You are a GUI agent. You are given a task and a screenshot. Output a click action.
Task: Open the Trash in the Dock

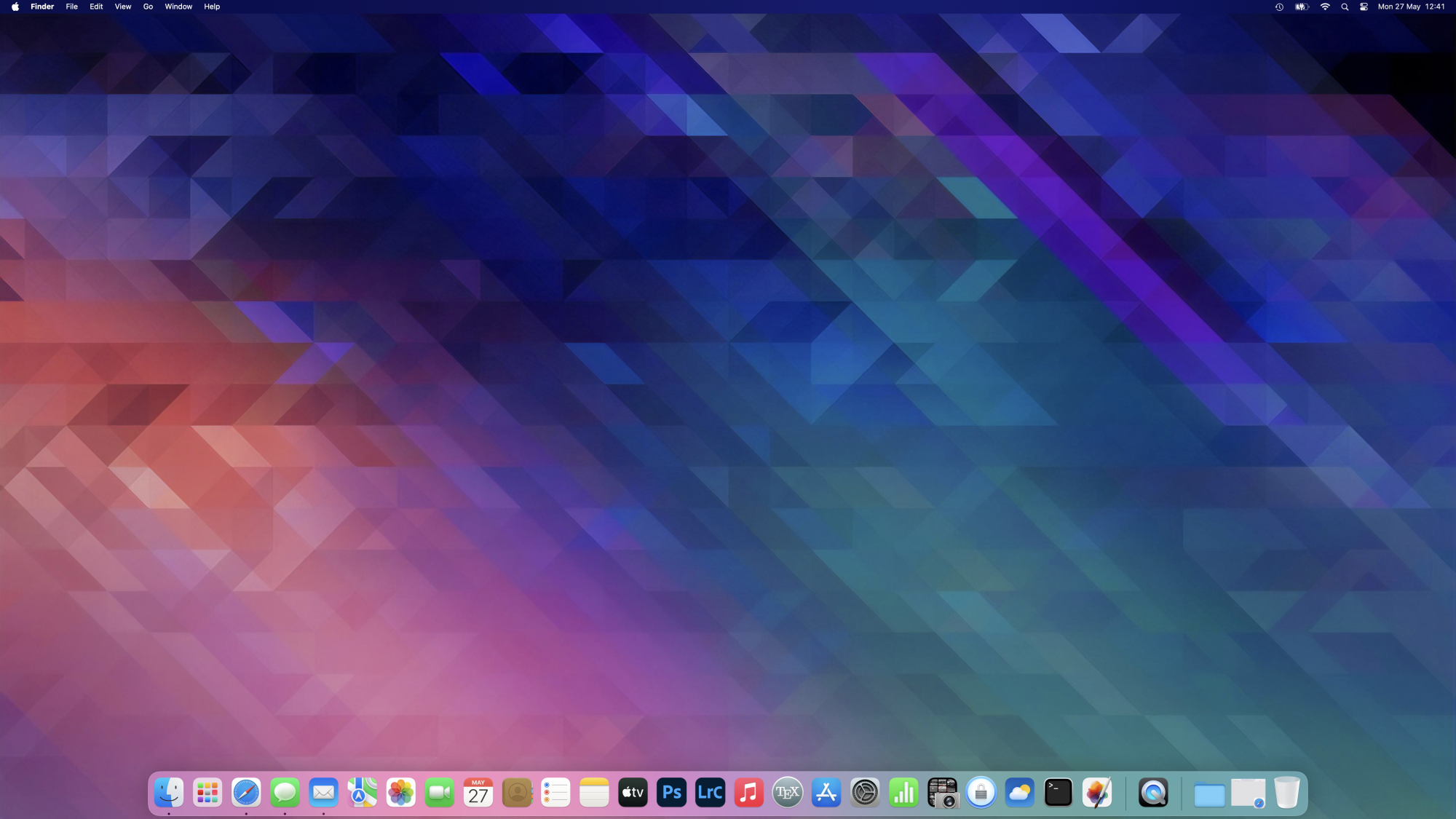(1286, 793)
